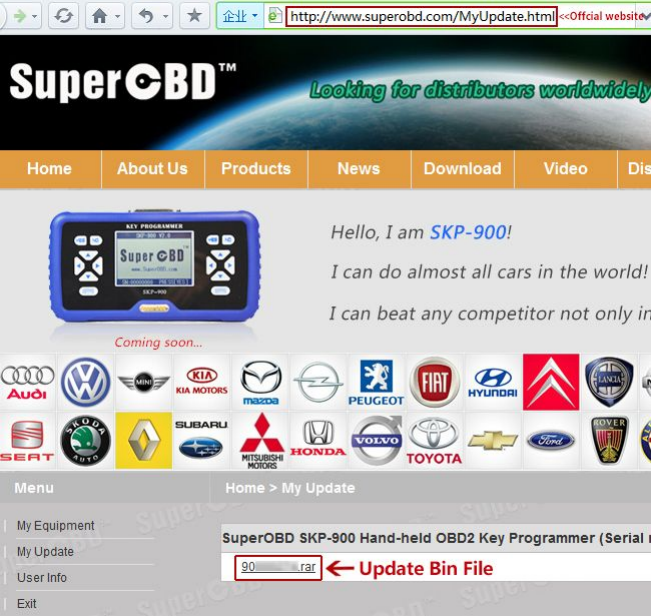Download the .rar update bin file
The image size is (653, 616).
point(278,567)
